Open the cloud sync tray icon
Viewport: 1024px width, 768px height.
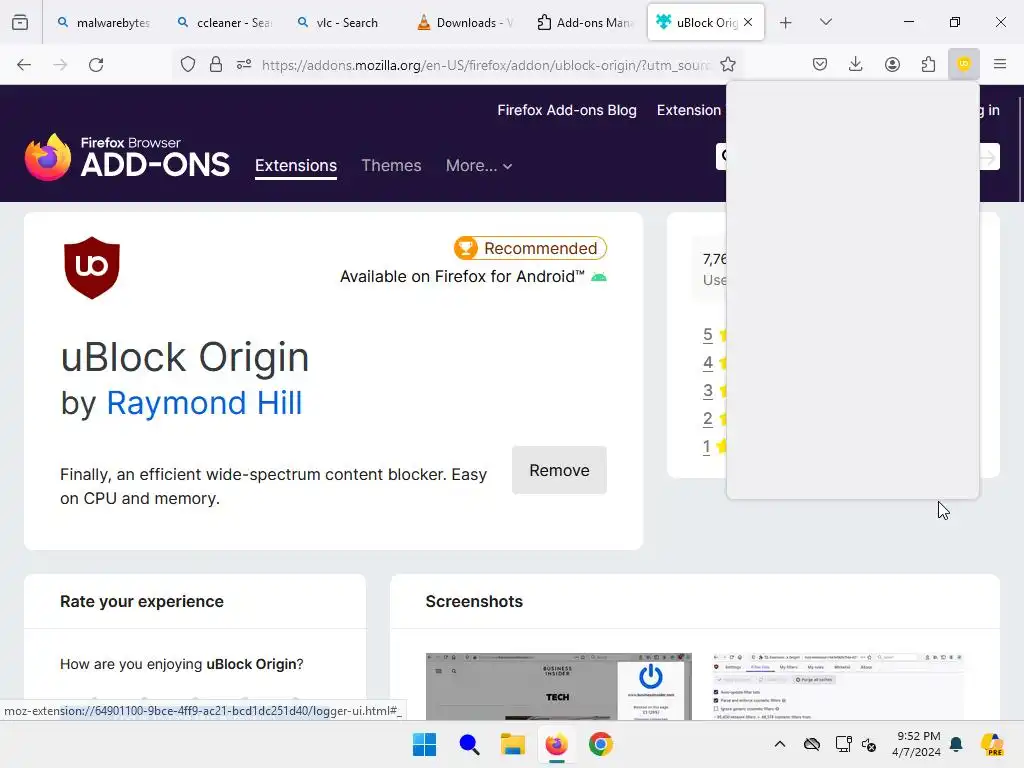(x=812, y=744)
